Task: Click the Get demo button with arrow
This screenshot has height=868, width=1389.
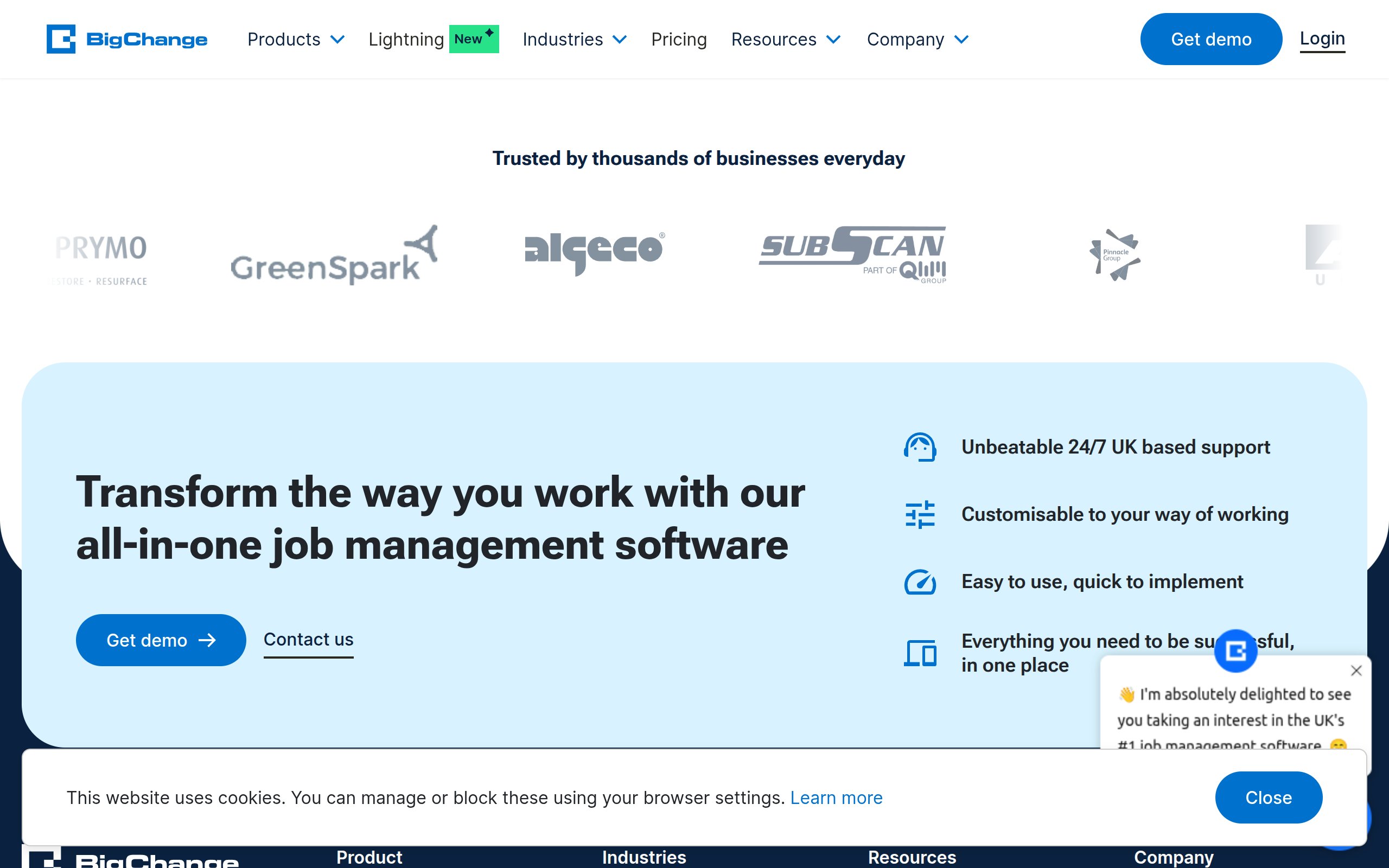Action: (161, 640)
